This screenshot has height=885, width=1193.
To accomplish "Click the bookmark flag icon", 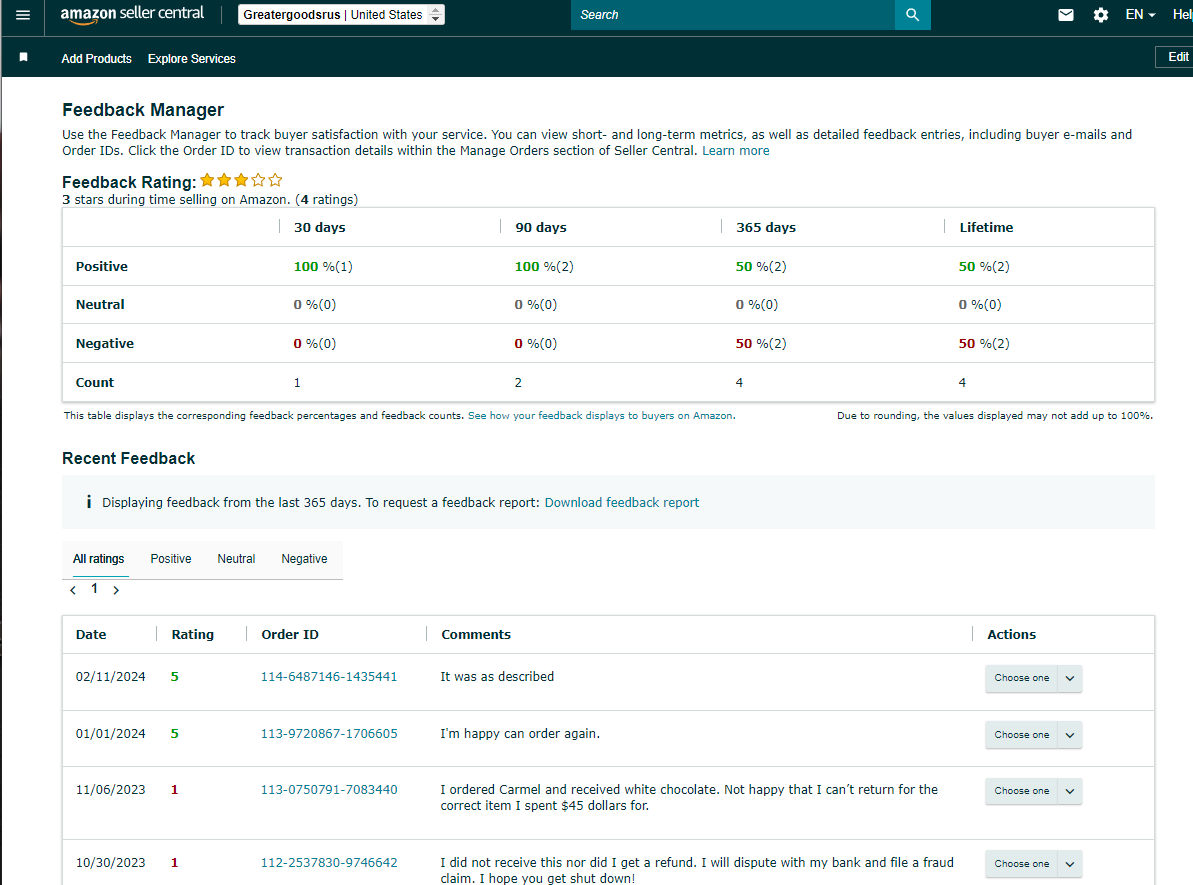I will click(x=24, y=57).
